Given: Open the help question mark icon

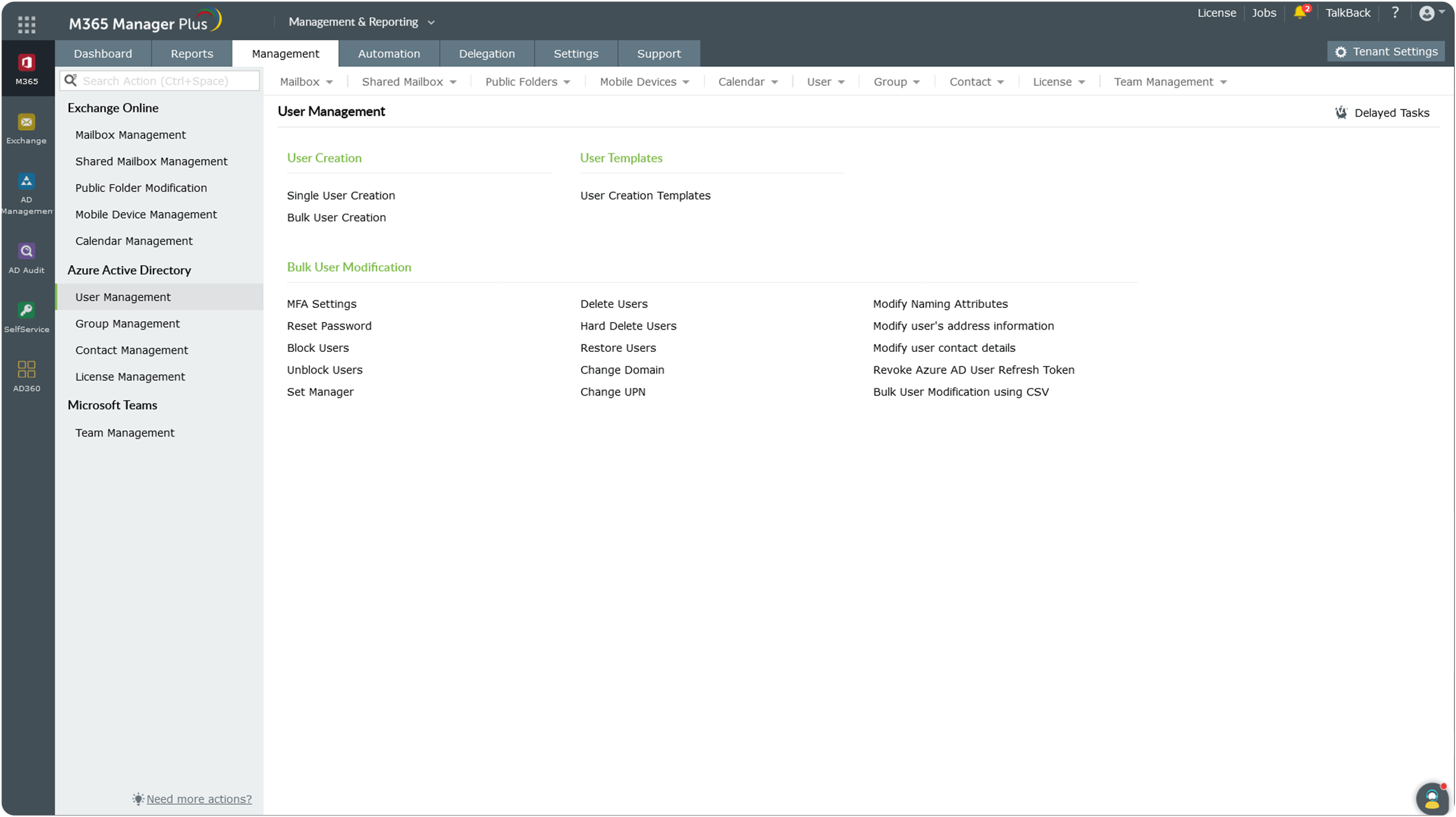Looking at the screenshot, I should click(x=1394, y=13).
